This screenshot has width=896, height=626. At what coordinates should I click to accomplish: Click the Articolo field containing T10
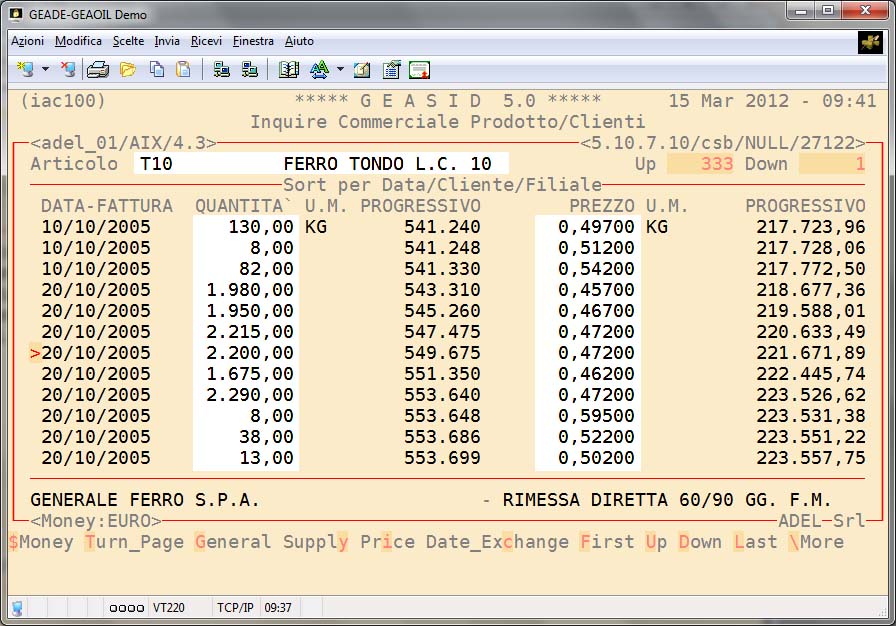point(200,164)
